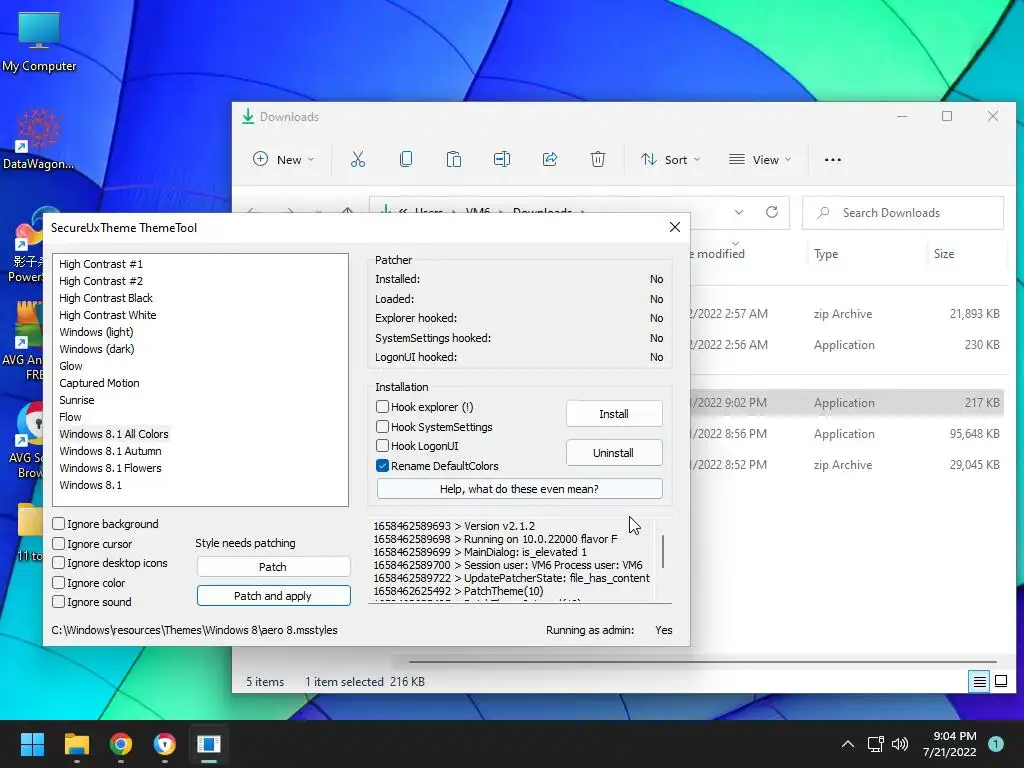Switch to the large thumbnails view icon
The width and height of the screenshot is (1024, 768).
pyautogui.click(x=1000, y=682)
